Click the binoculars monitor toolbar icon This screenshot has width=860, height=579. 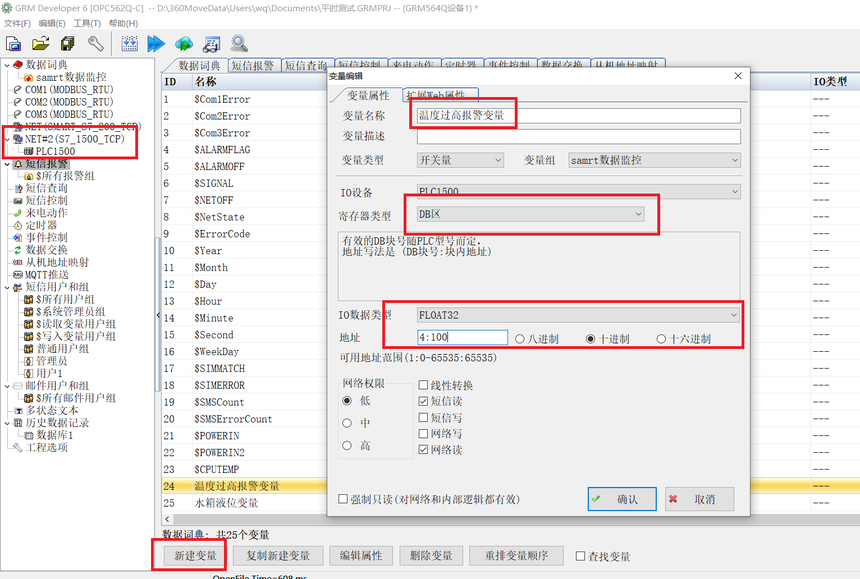click(212, 43)
